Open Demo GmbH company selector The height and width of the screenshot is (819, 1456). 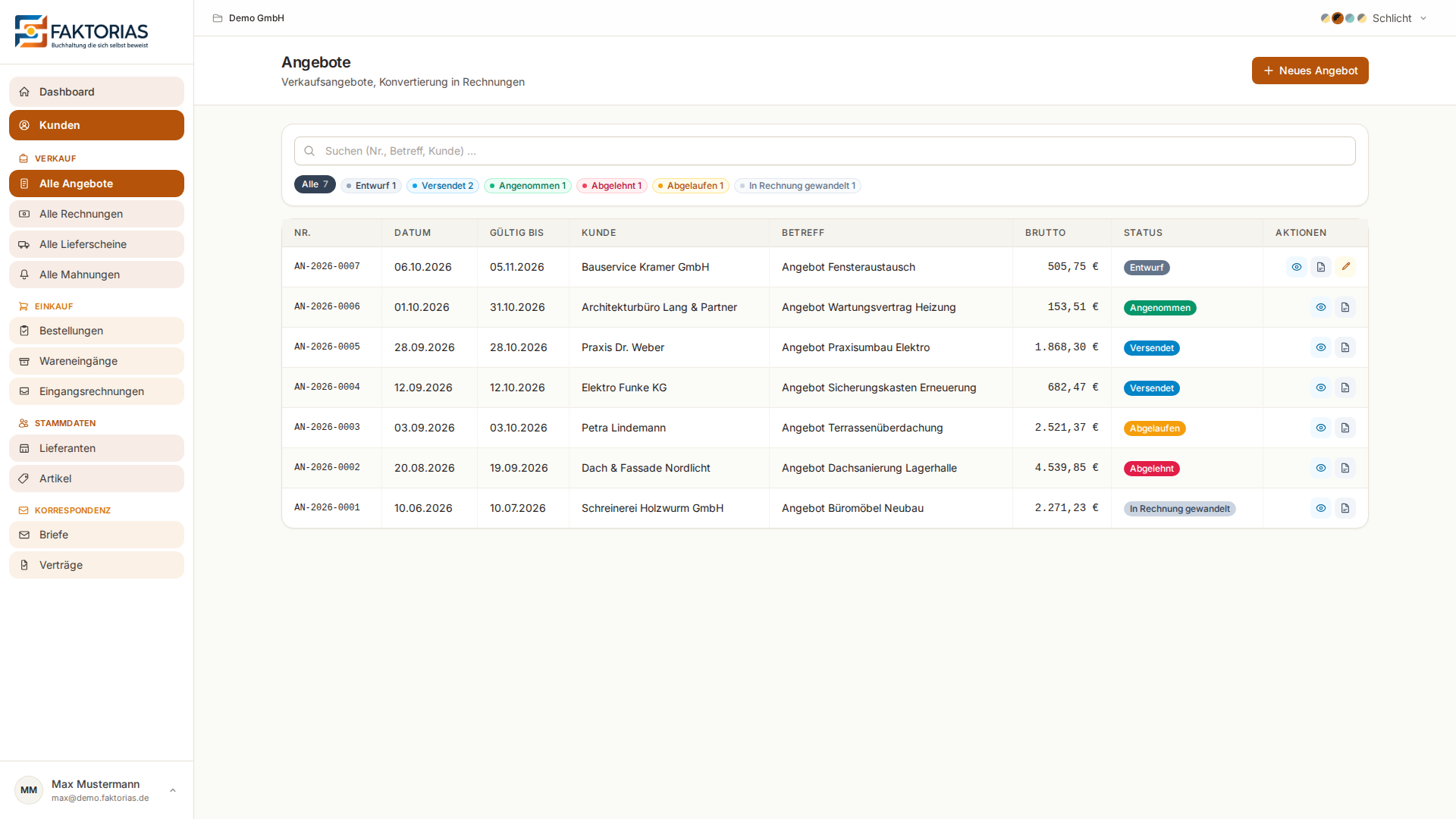(249, 18)
